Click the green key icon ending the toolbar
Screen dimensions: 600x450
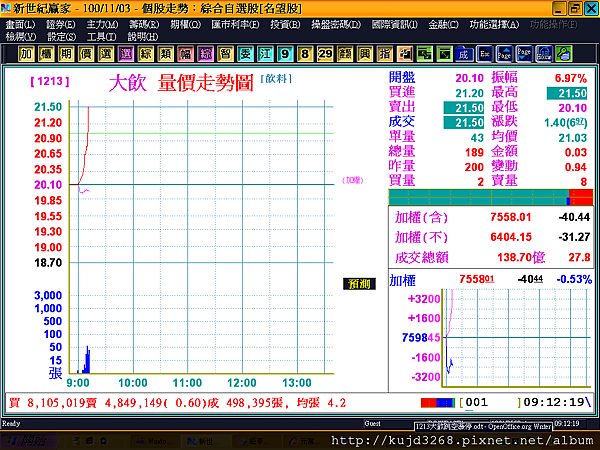pyautogui.click(x=564, y=54)
